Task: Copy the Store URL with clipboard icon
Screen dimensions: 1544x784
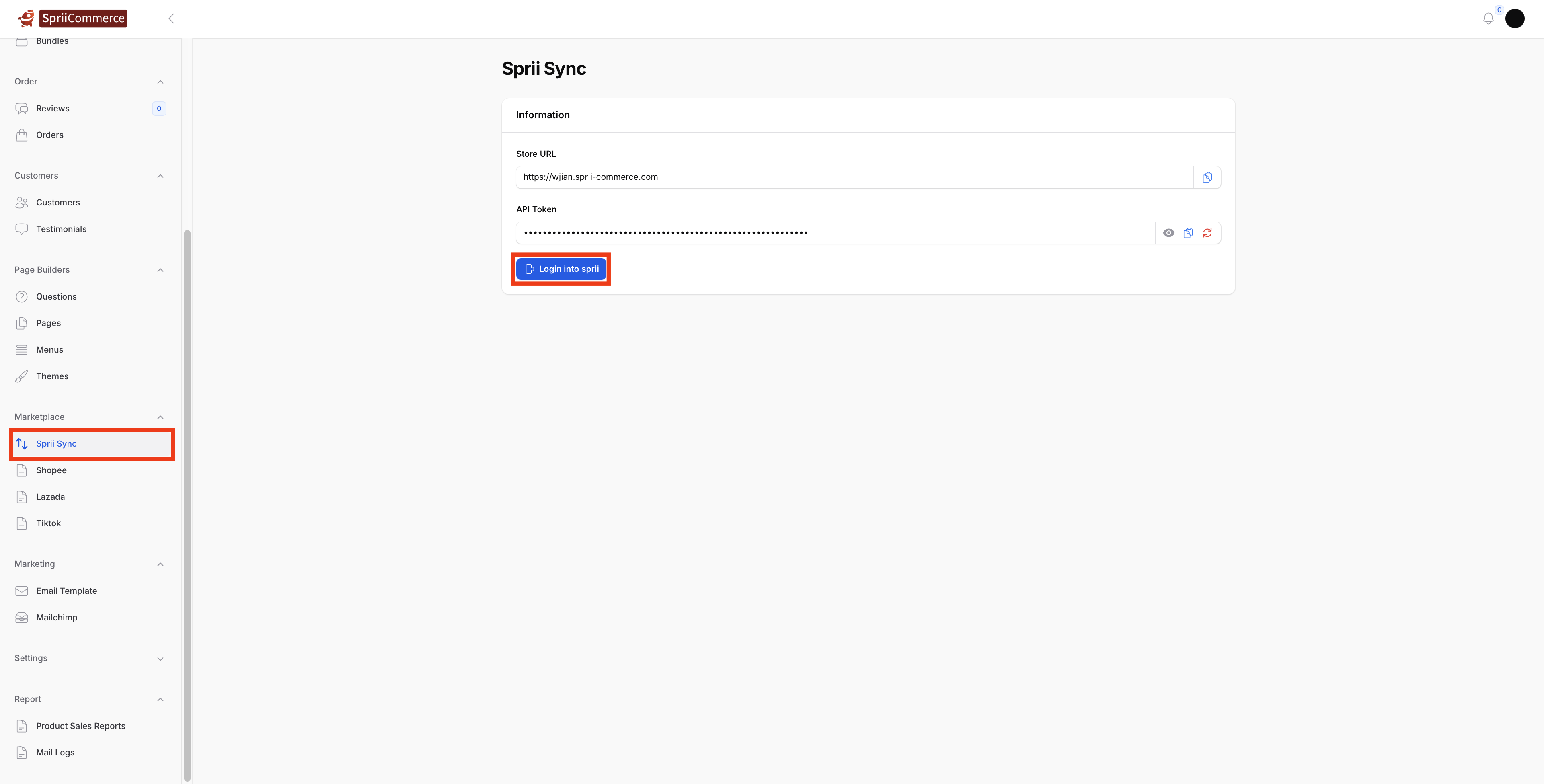Action: coord(1207,177)
